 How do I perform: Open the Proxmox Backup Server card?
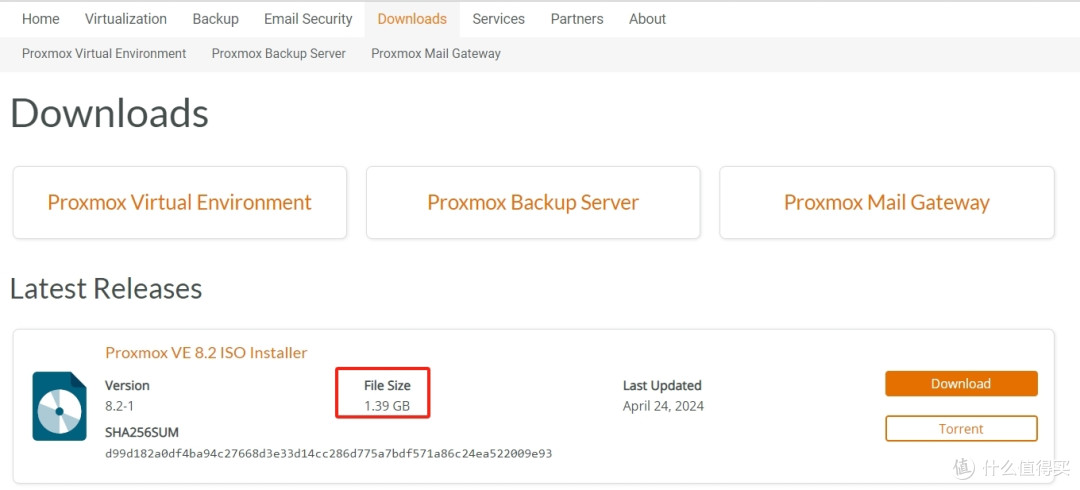click(x=533, y=203)
